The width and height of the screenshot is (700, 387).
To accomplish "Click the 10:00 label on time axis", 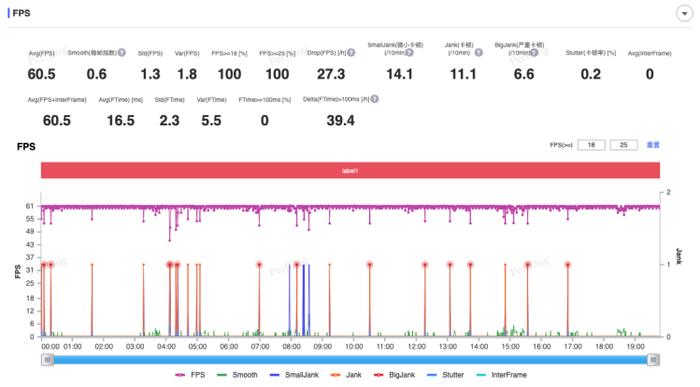I will 354,346.
